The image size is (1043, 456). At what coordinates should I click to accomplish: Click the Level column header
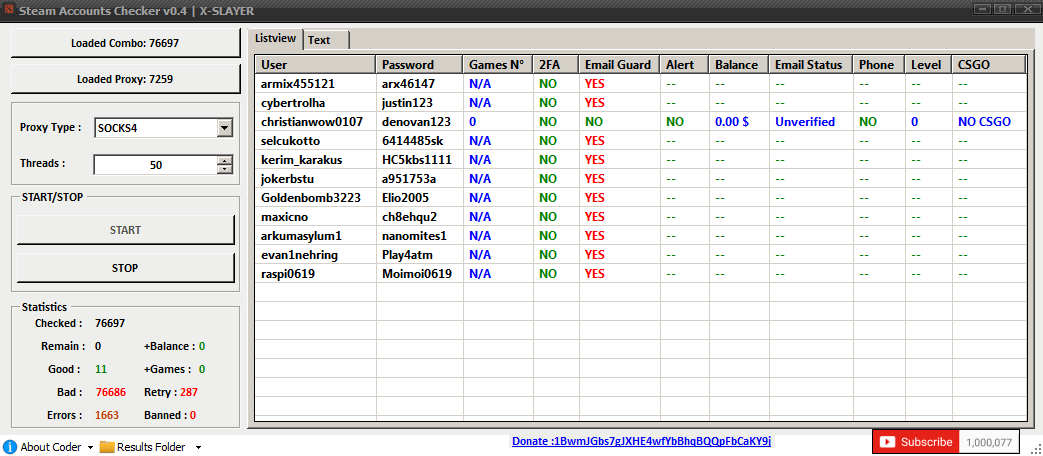[928, 64]
